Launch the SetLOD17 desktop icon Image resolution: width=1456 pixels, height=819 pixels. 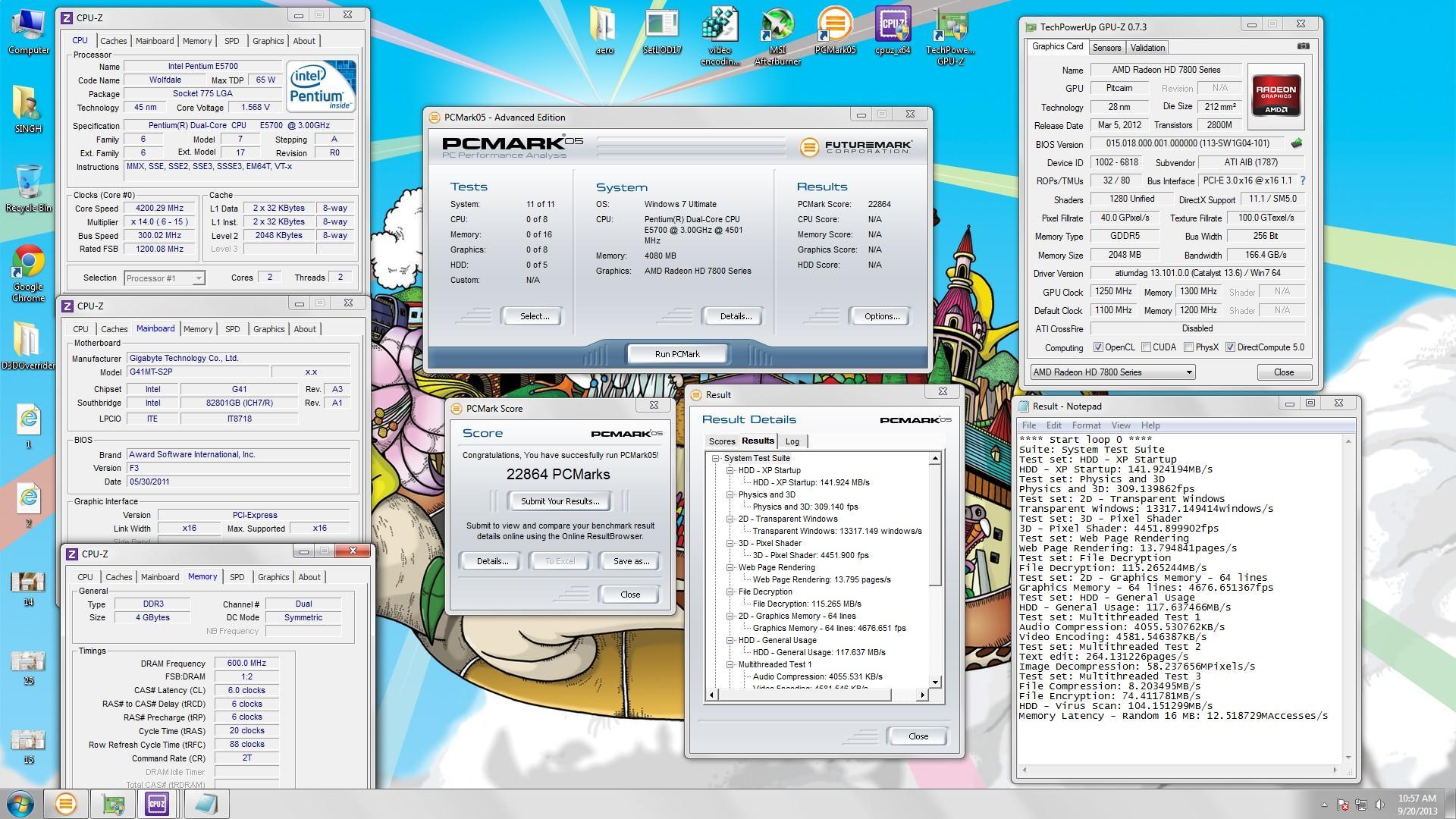pyautogui.click(x=662, y=32)
